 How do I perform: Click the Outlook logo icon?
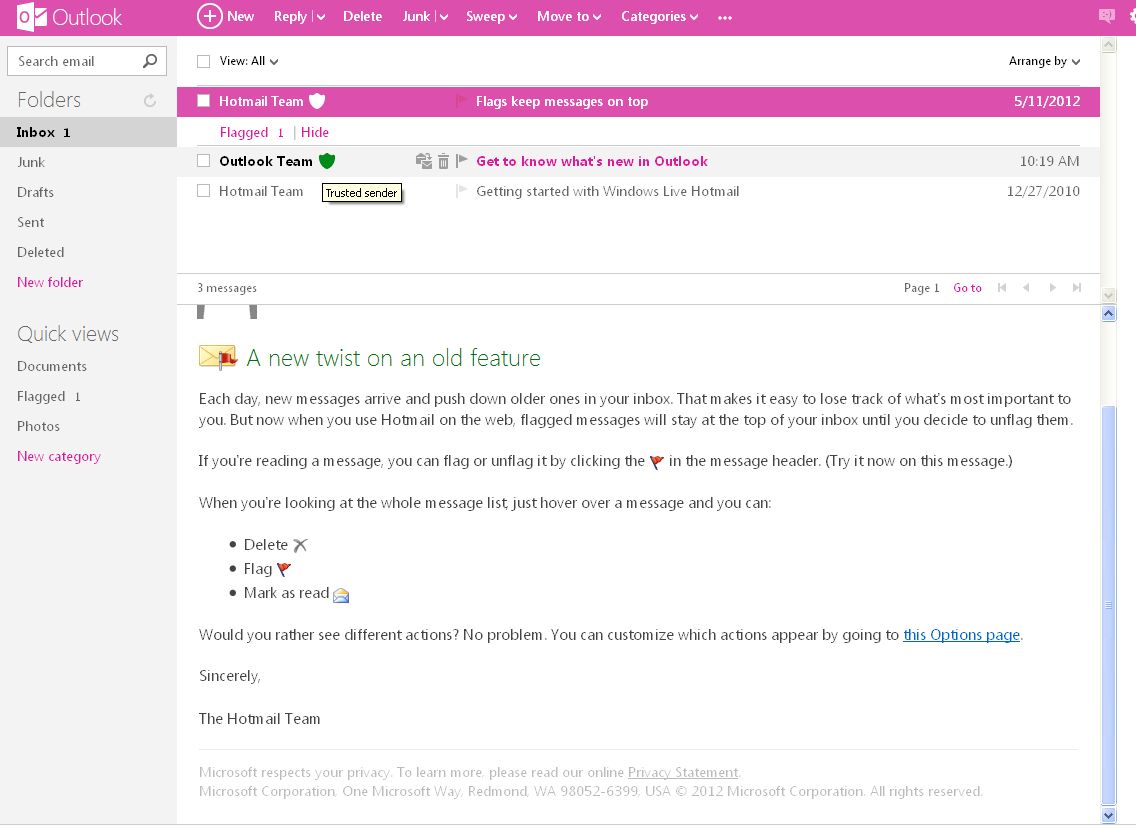(31, 17)
